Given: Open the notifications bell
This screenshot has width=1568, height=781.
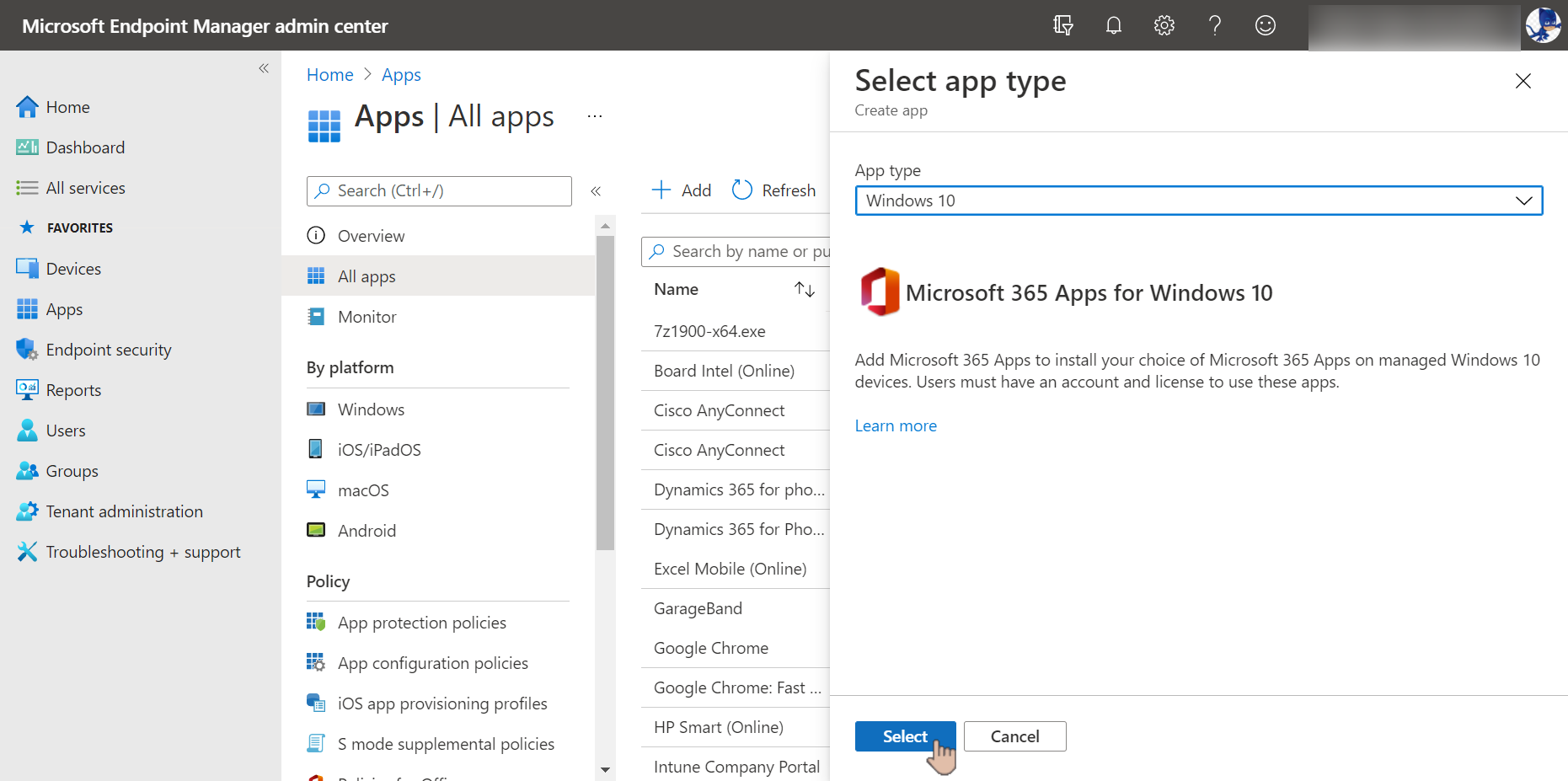Looking at the screenshot, I should [x=1114, y=25].
